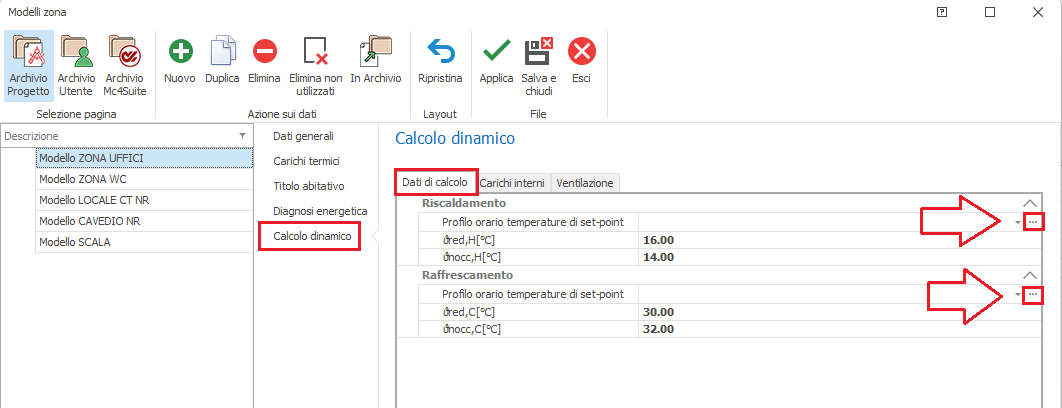Switch to the Carichi interni tab

[512, 183]
